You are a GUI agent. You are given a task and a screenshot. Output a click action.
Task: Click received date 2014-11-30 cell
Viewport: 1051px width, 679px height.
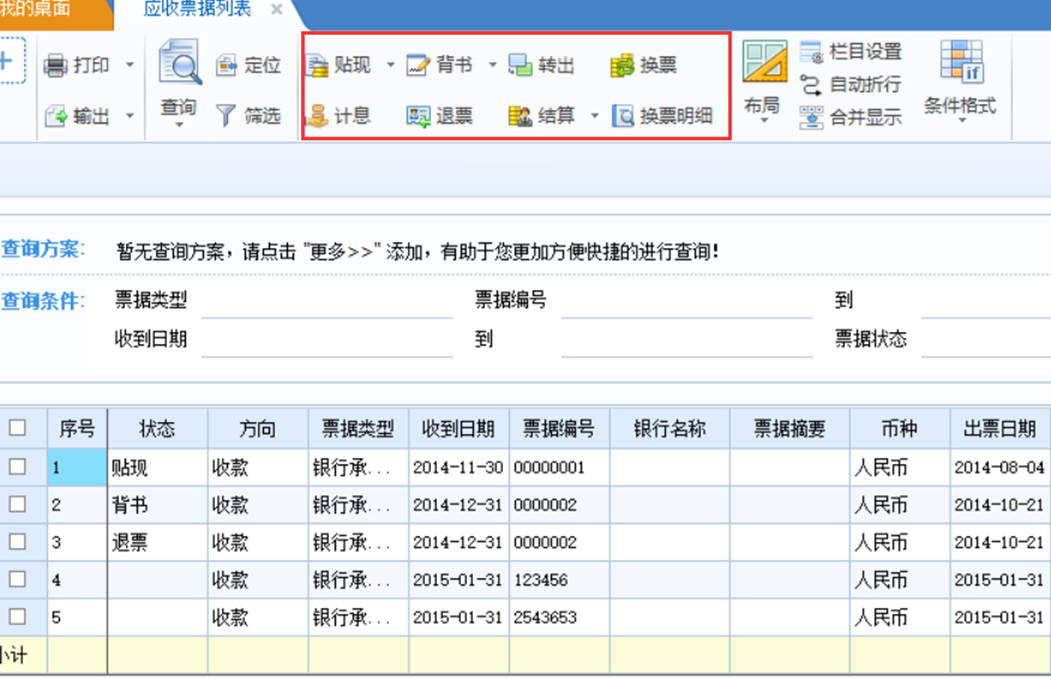(458, 467)
